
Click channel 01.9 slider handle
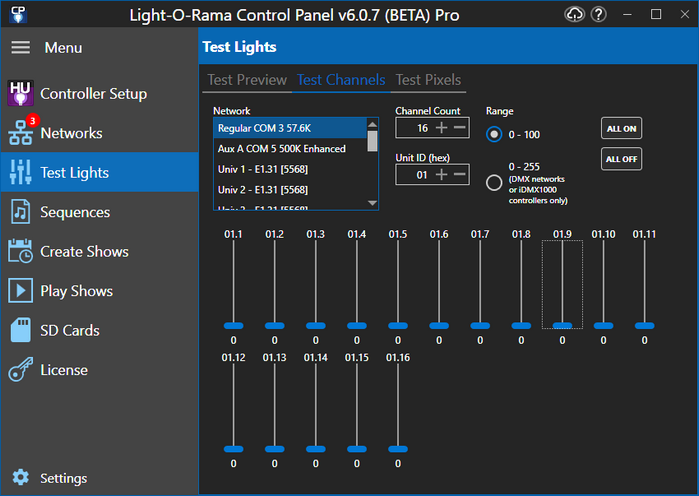(562, 326)
